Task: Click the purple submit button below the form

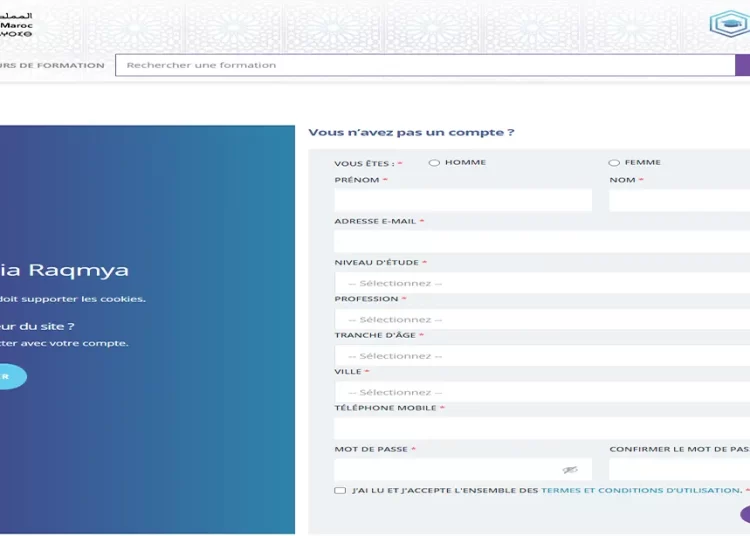Action: coord(745,514)
